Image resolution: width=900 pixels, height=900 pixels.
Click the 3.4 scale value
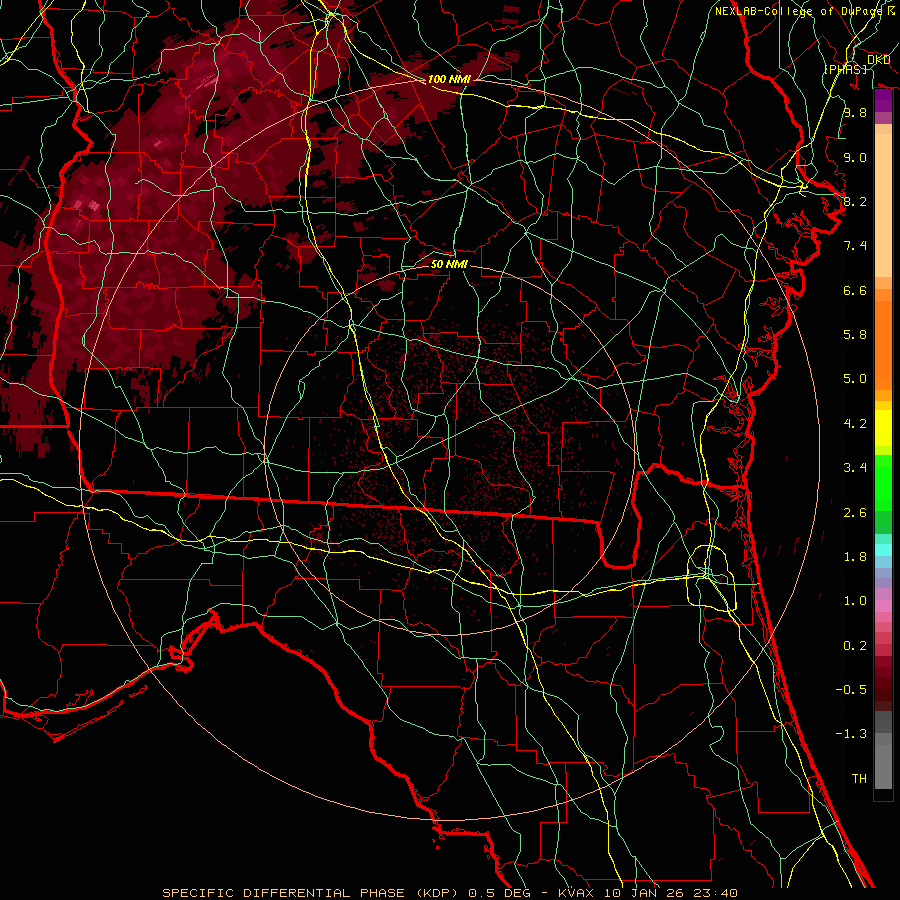(x=855, y=468)
